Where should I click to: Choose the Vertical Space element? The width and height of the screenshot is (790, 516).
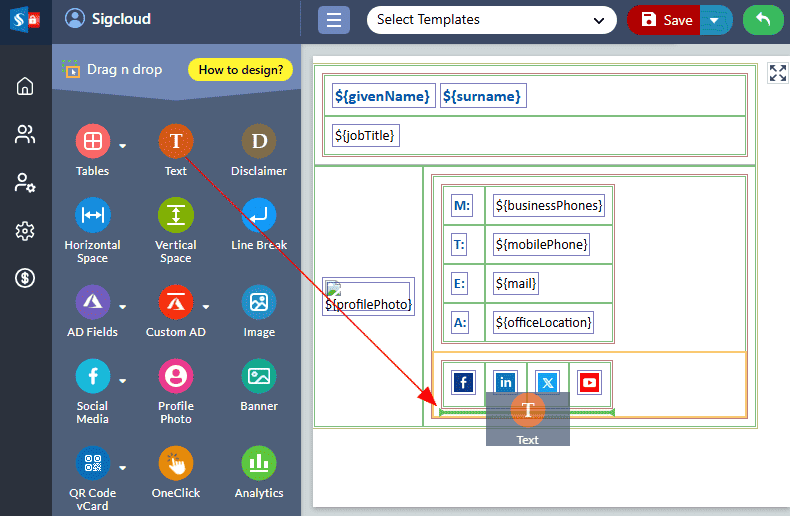tap(176, 216)
